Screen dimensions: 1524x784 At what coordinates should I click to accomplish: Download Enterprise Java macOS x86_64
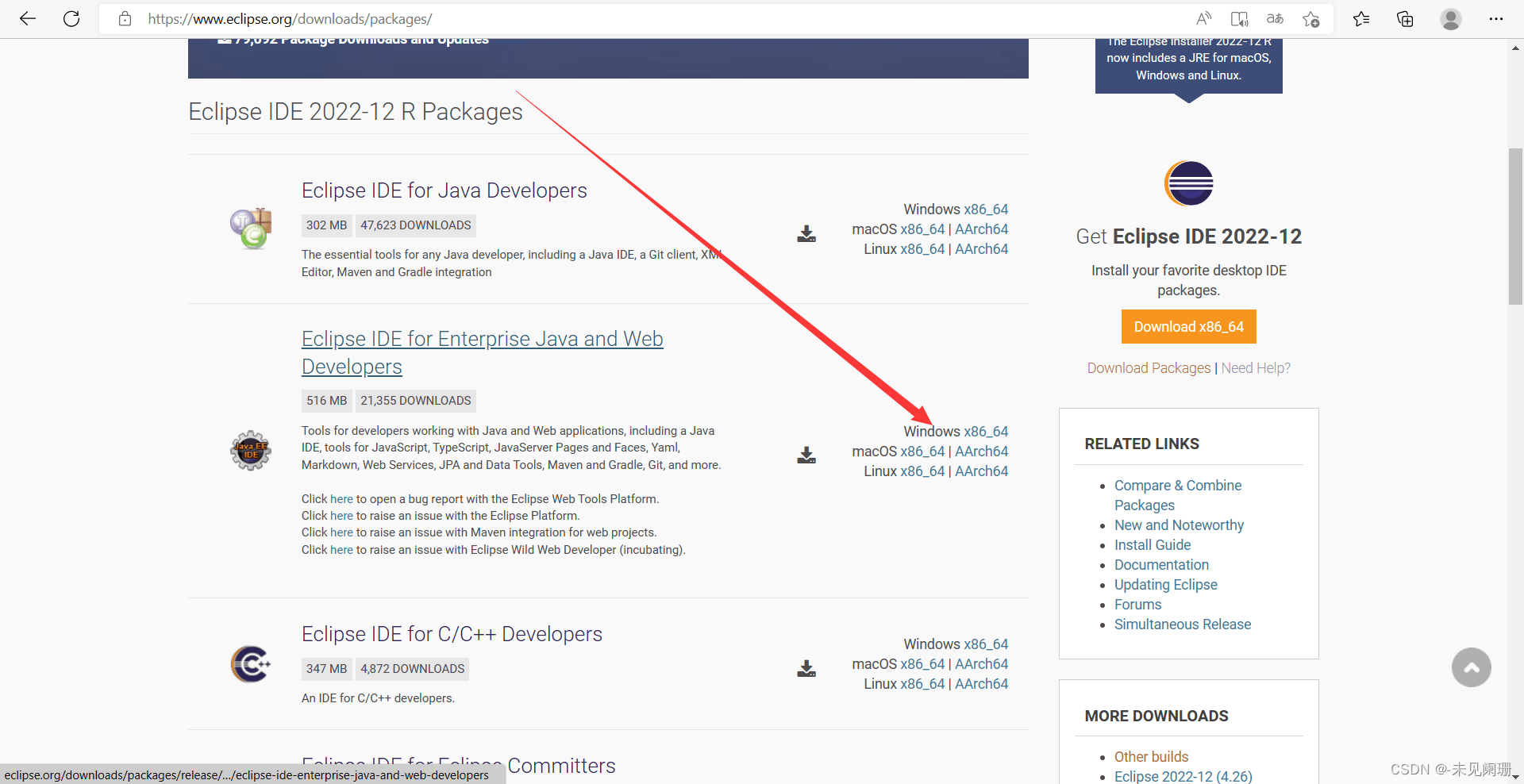922,452
